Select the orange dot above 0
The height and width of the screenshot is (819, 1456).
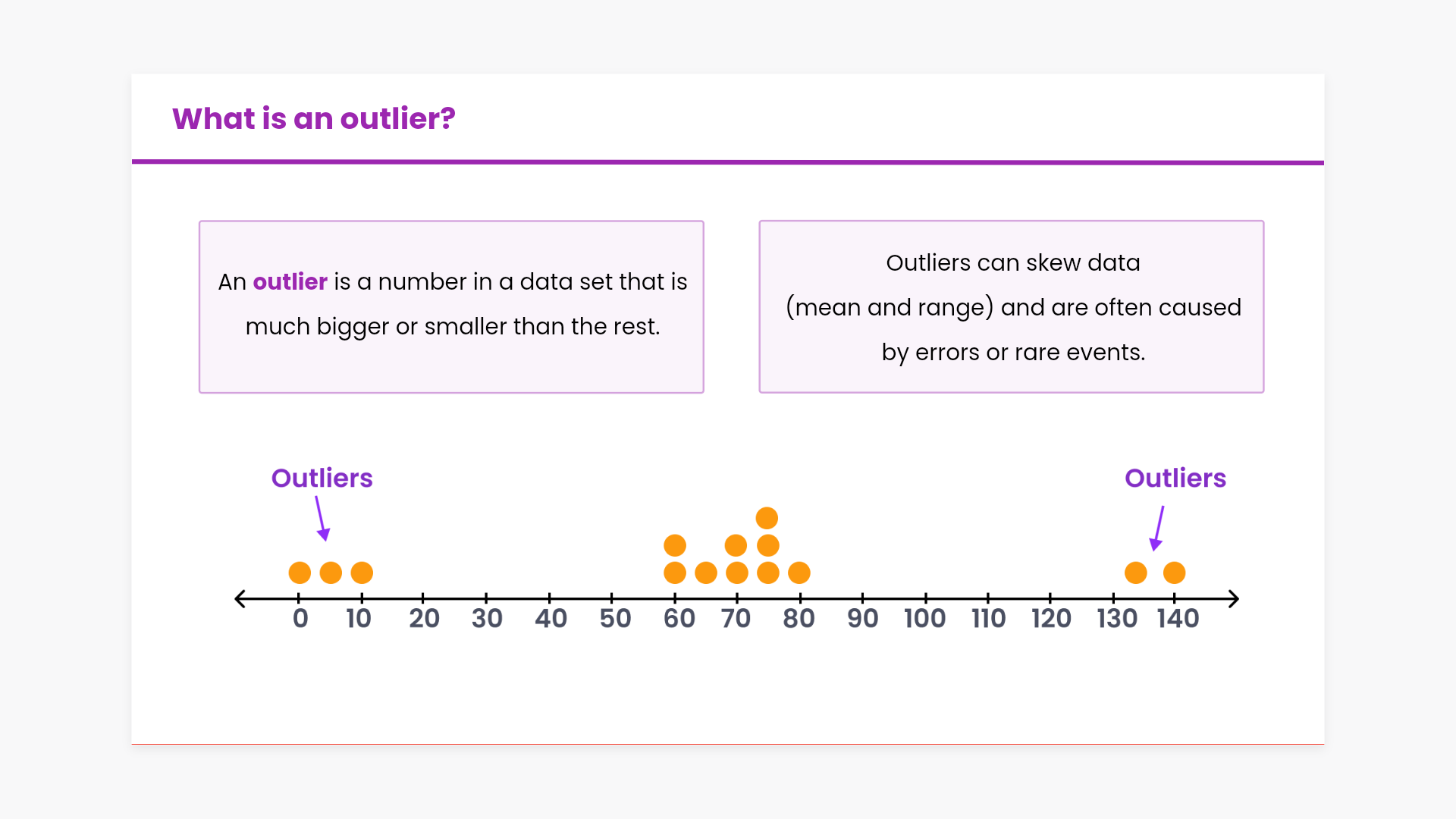(x=300, y=573)
